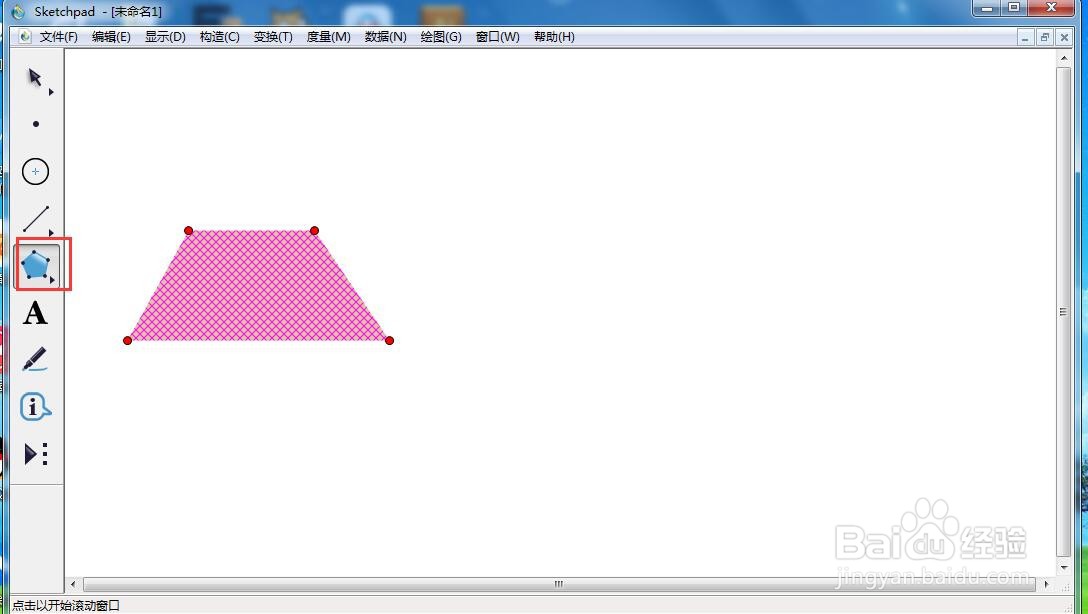
Task: Select the Text tool
Action: tap(35, 313)
